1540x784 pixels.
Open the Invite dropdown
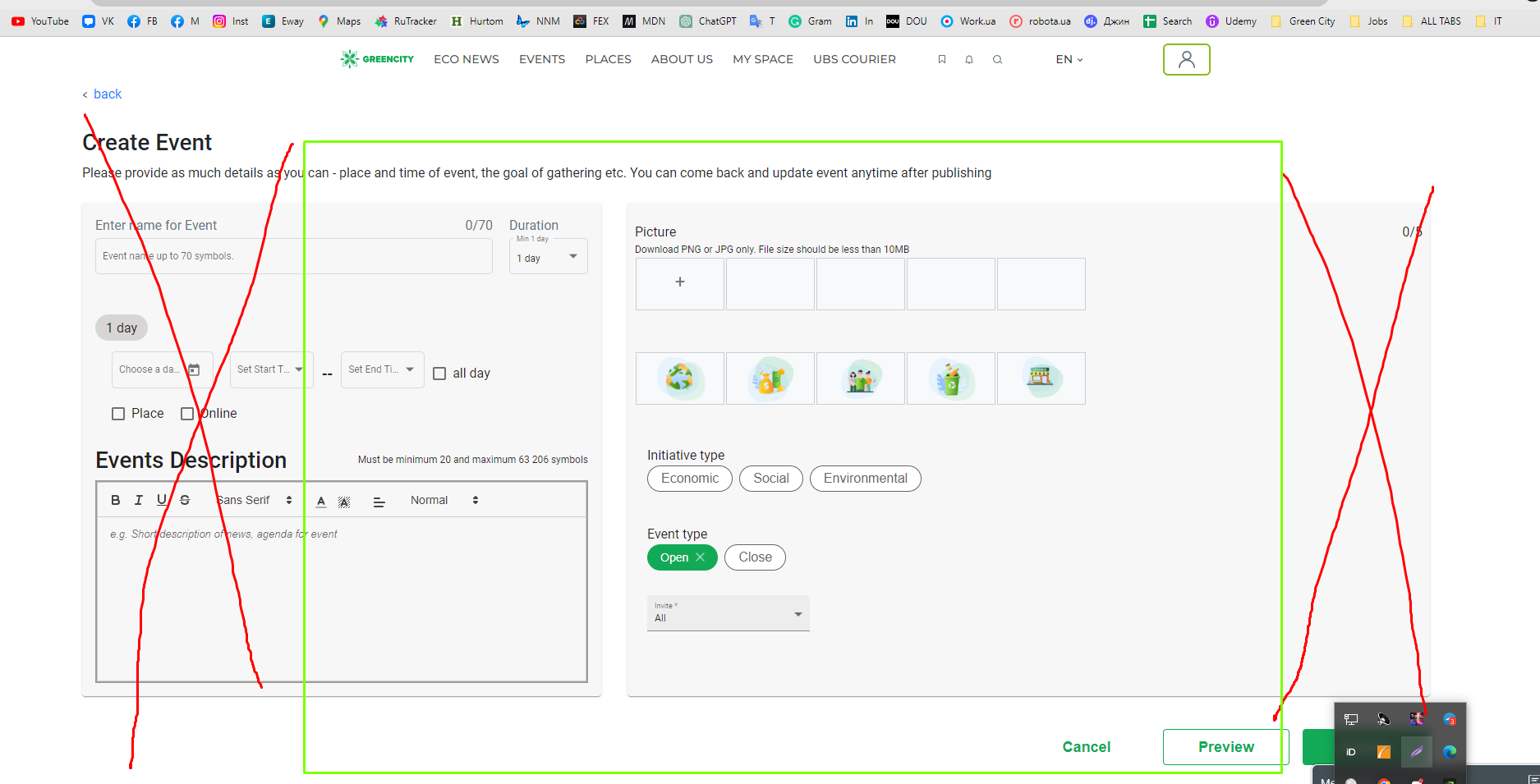click(x=728, y=612)
